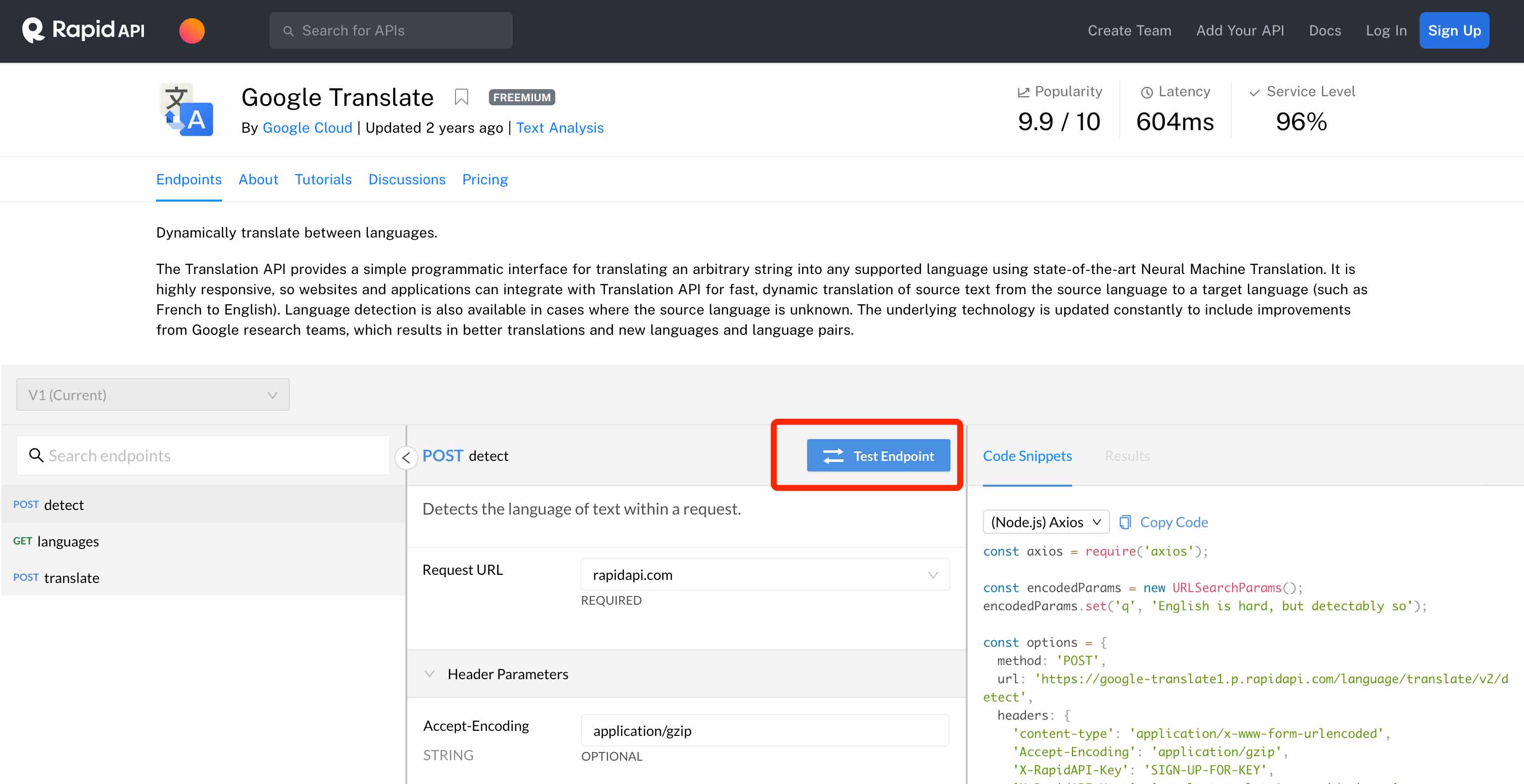
Task: Click Add Your API
Action: (x=1239, y=31)
